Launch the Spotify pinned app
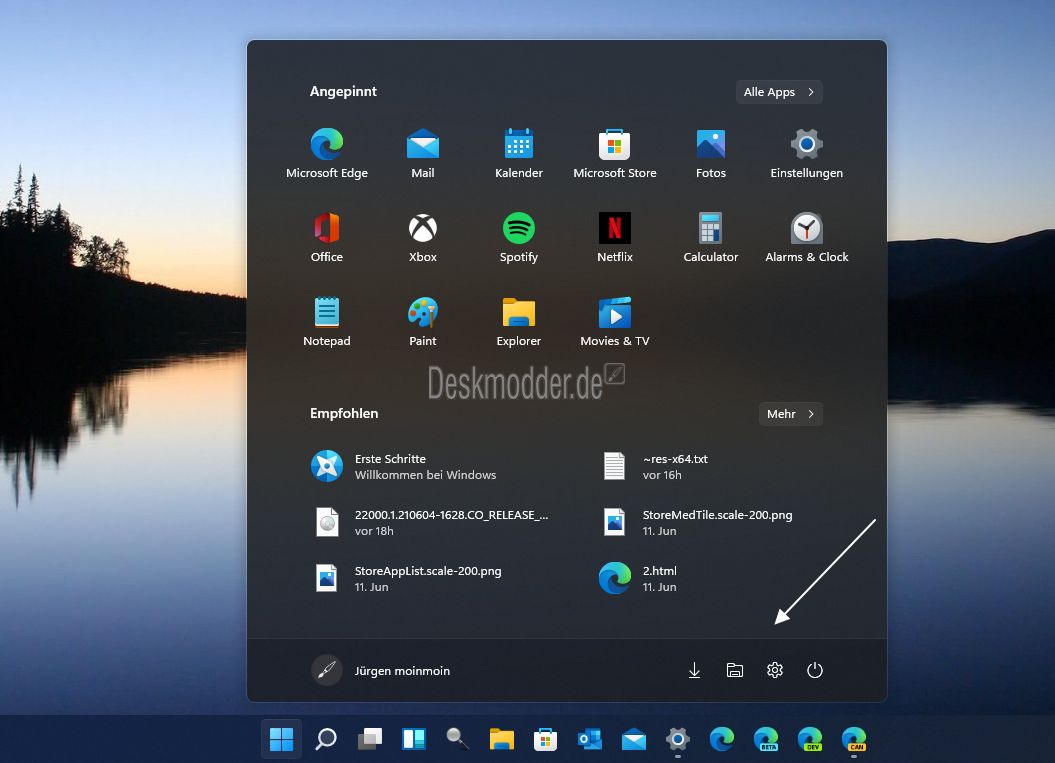The image size is (1055, 763). [519, 238]
